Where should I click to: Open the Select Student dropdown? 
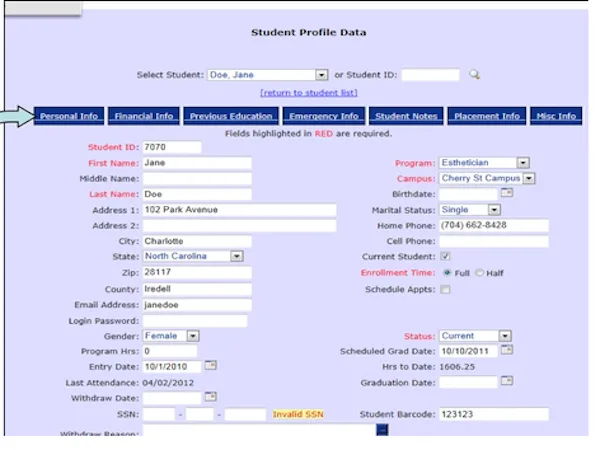pyautogui.click(x=267, y=75)
